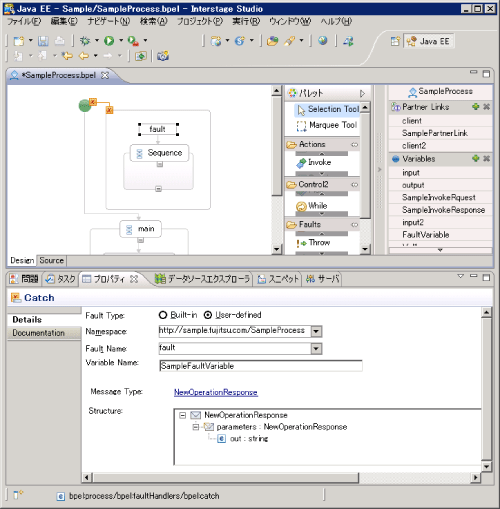Click the horizontal scrollbar in the properties panel
Image resolution: width=500 pixels, height=509 pixels.
(226, 478)
